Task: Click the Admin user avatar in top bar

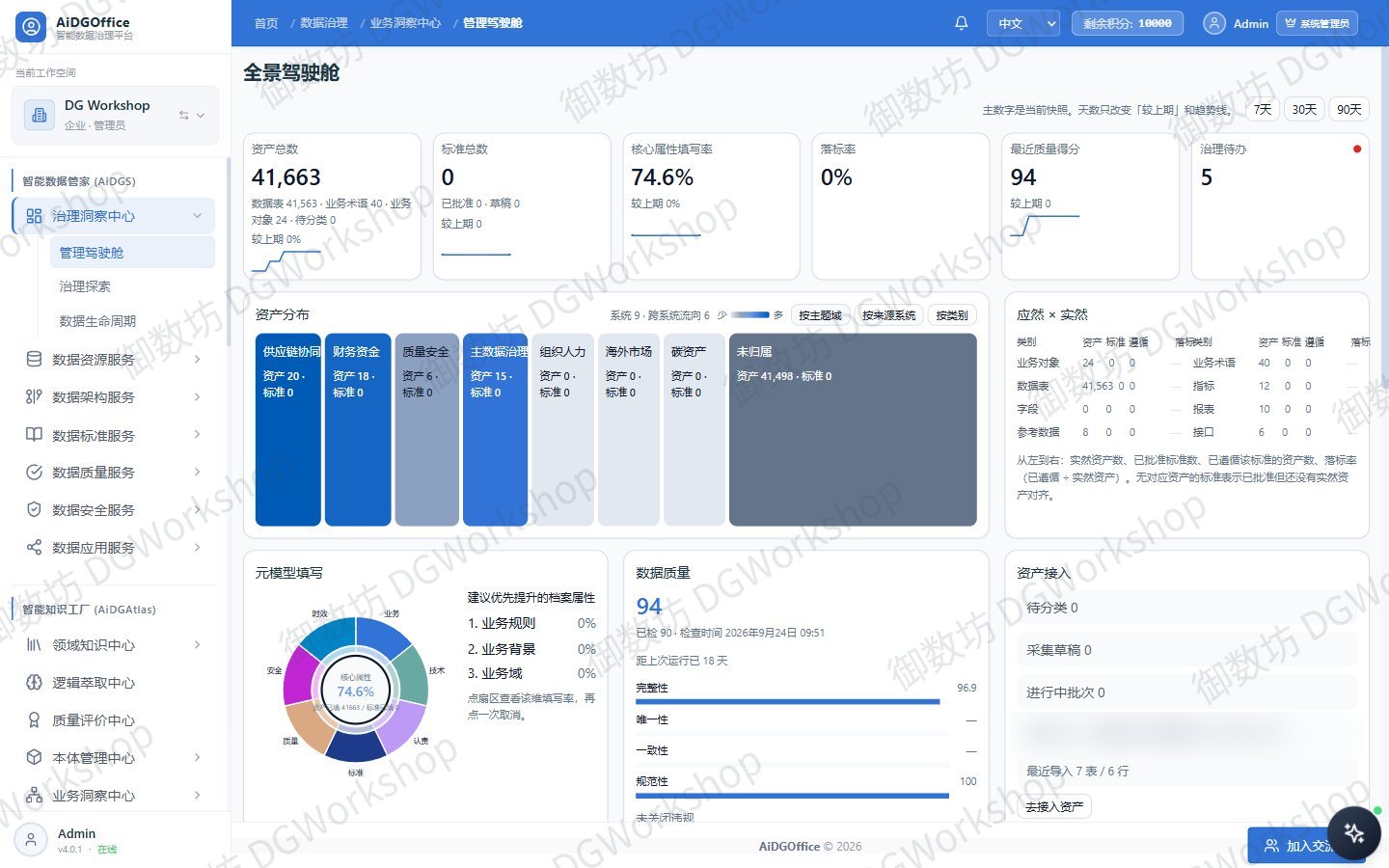Action: point(1214,23)
